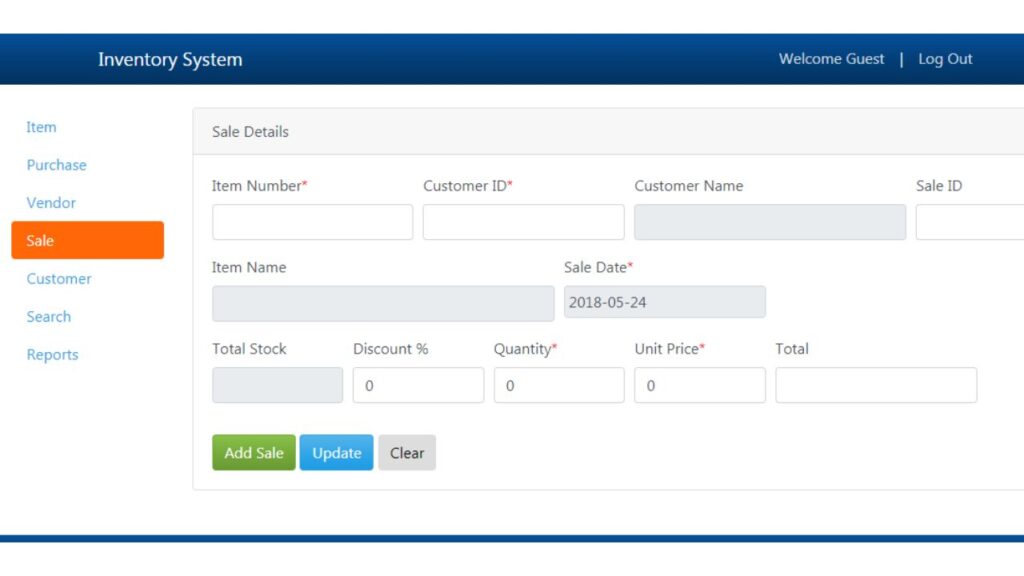Click the Total Stock field
The image size is (1024, 576).
[x=277, y=385]
